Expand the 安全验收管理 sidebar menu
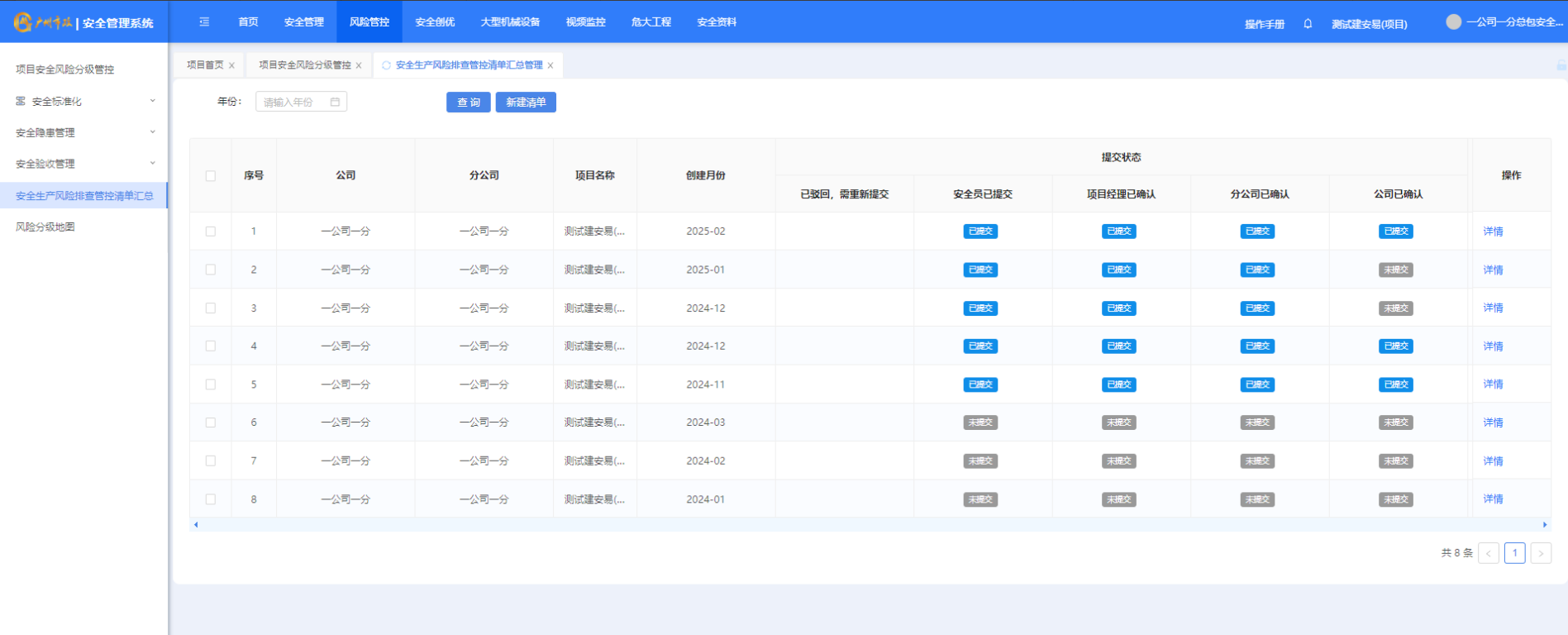Viewport: 1568px width, 635px height. (83, 164)
